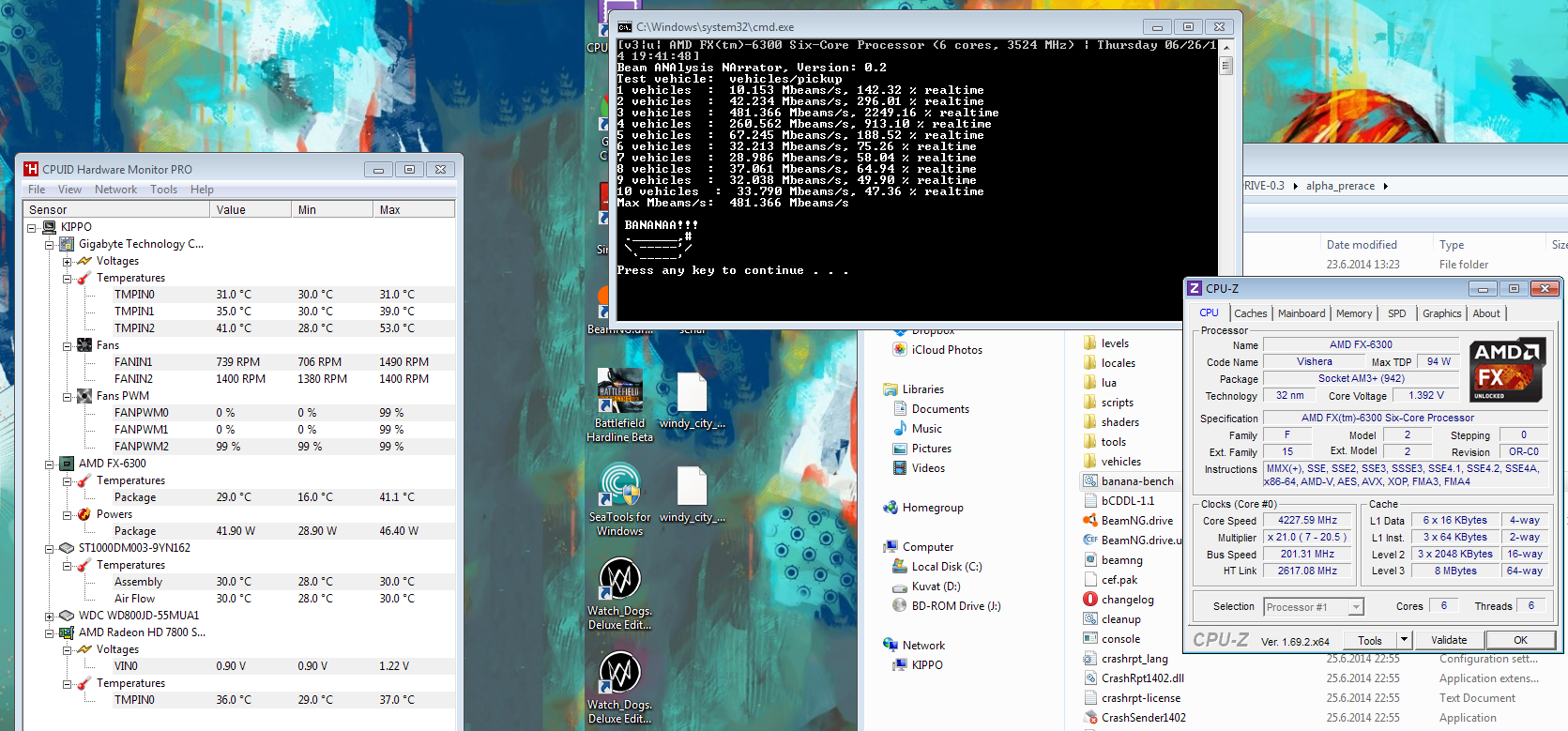The height and width of the screenshot is (731, 1568).
Task: Switch to Memory tab in CPU-Z
Action: click(x=1354, y=313)
